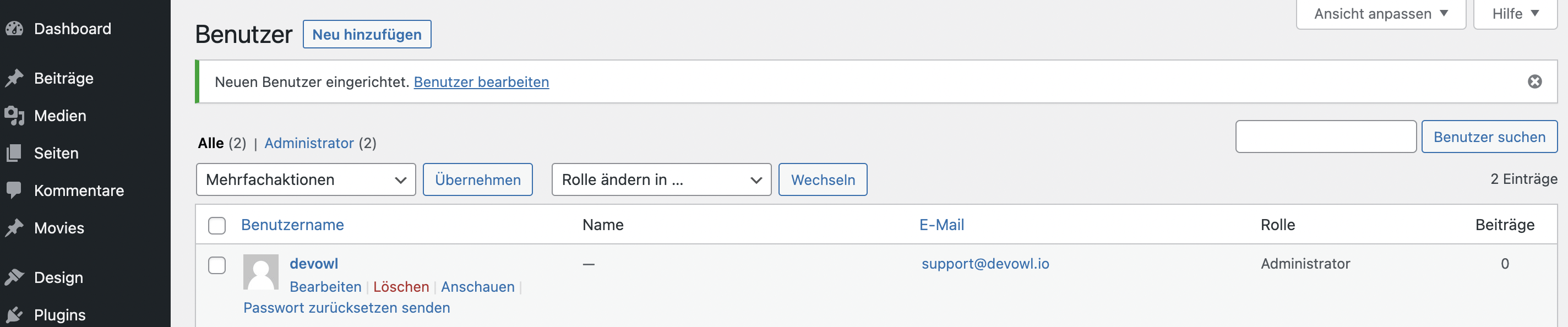Click the Neu hinzufügen button

tap(367, 35)
